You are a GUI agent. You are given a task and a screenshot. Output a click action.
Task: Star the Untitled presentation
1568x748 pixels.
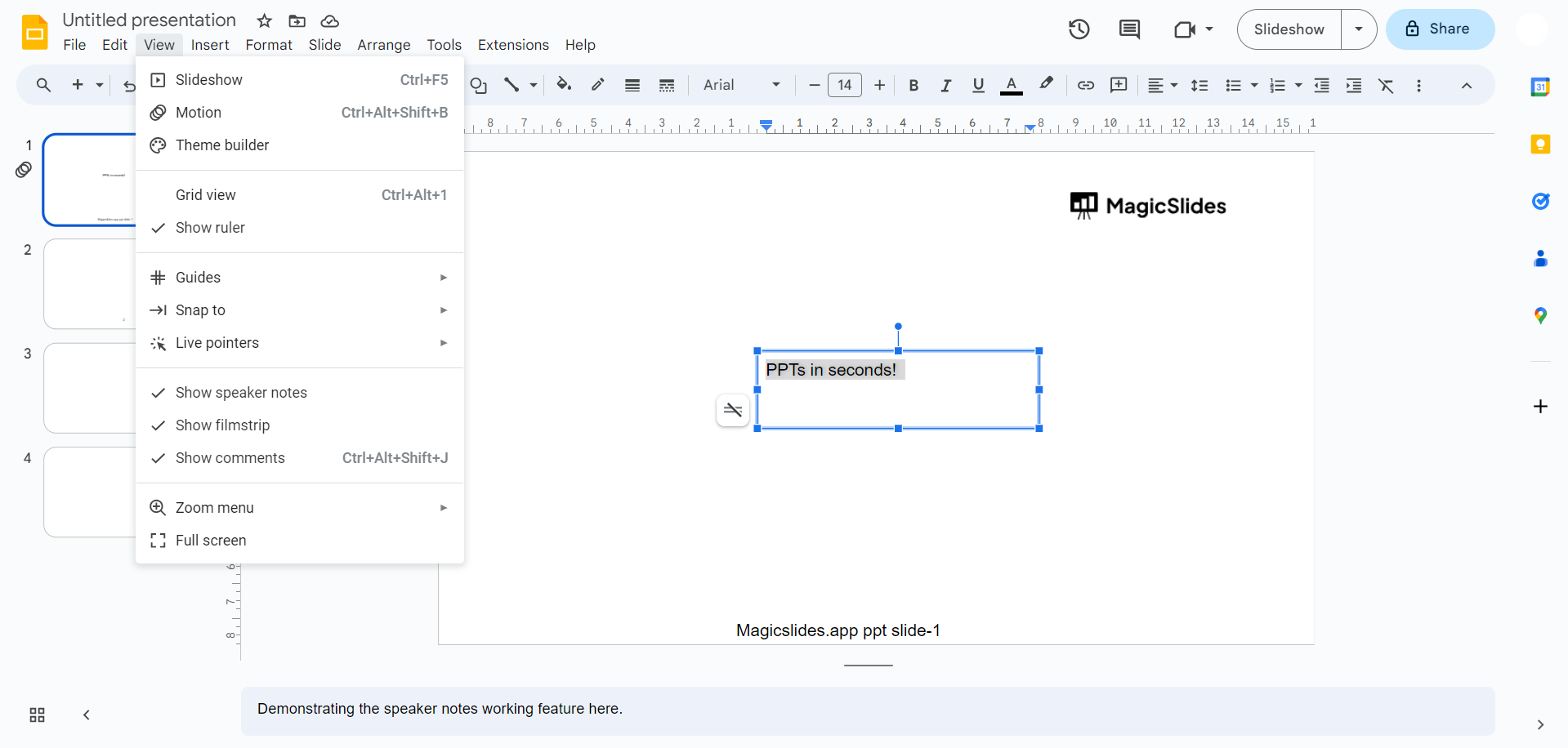pyautogui.click(x=264, y=21)
